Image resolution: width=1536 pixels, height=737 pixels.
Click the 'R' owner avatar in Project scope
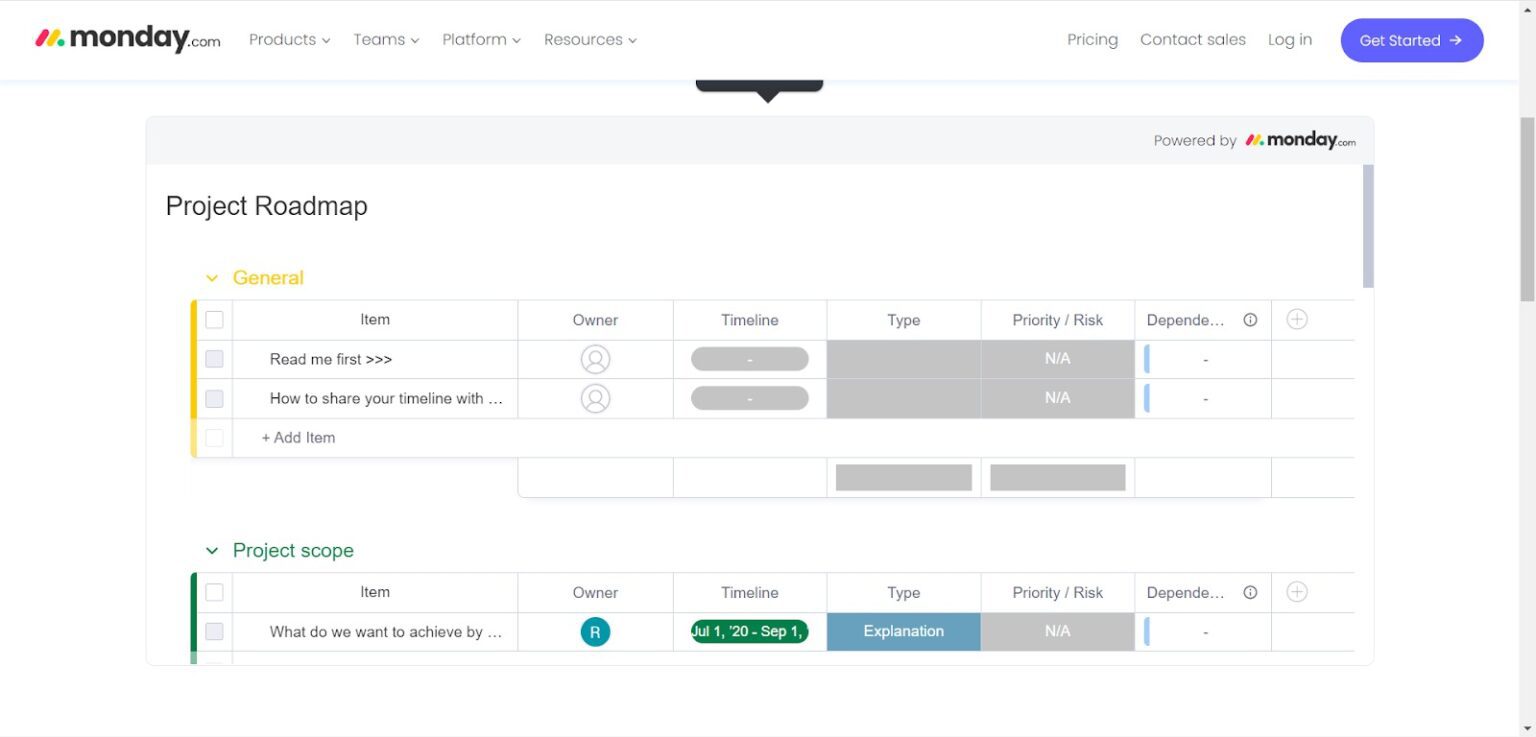595,631
